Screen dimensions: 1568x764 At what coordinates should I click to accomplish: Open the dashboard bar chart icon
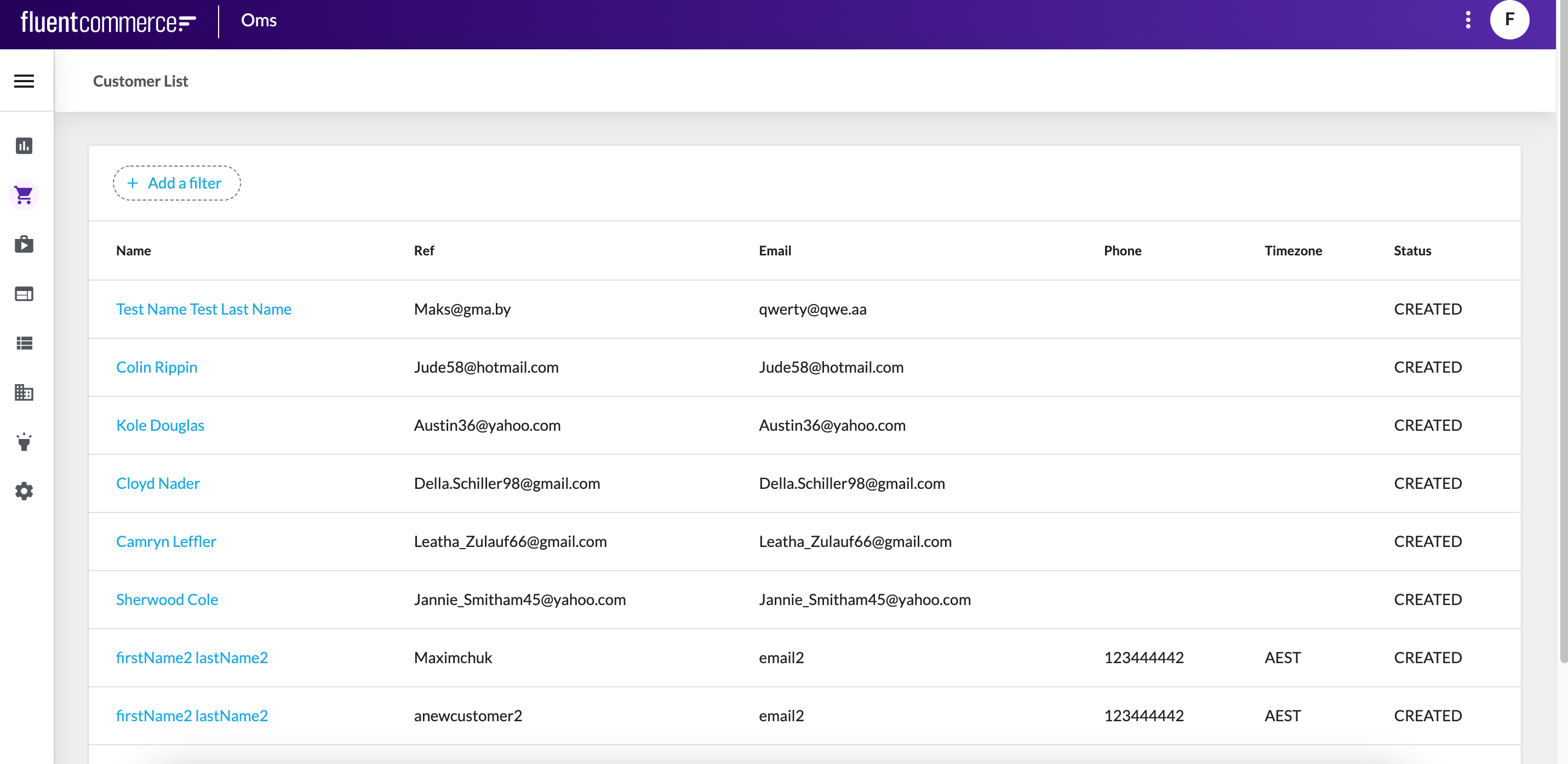click(x=24, y=145)
